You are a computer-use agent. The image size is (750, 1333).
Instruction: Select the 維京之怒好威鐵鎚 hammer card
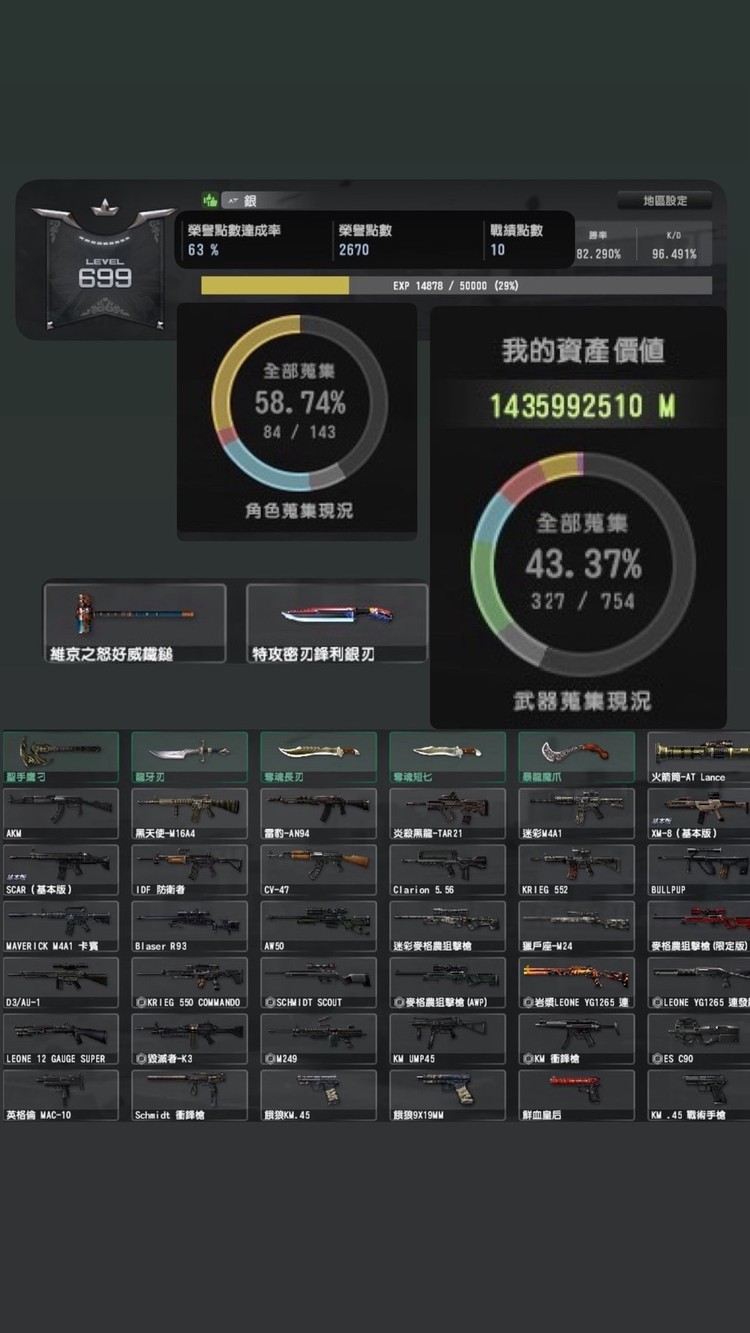click(x=134, y=623)
